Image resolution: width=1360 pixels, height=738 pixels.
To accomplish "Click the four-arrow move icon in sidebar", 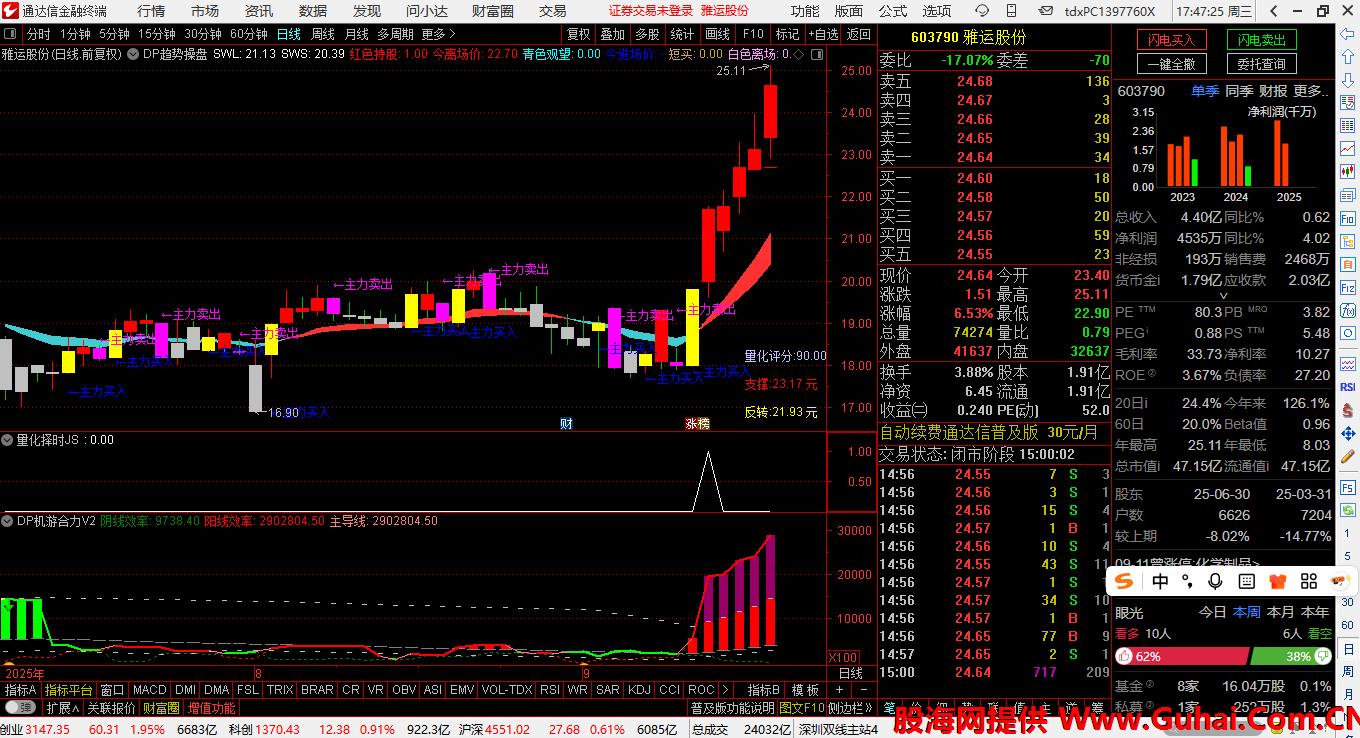I will click(x=1347, y=435).
